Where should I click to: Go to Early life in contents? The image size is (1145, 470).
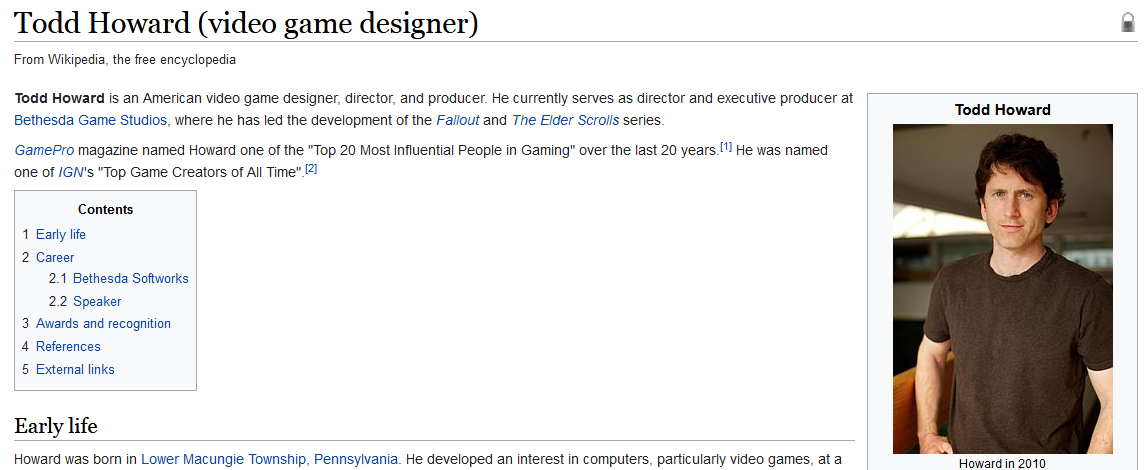click(60, 234)
